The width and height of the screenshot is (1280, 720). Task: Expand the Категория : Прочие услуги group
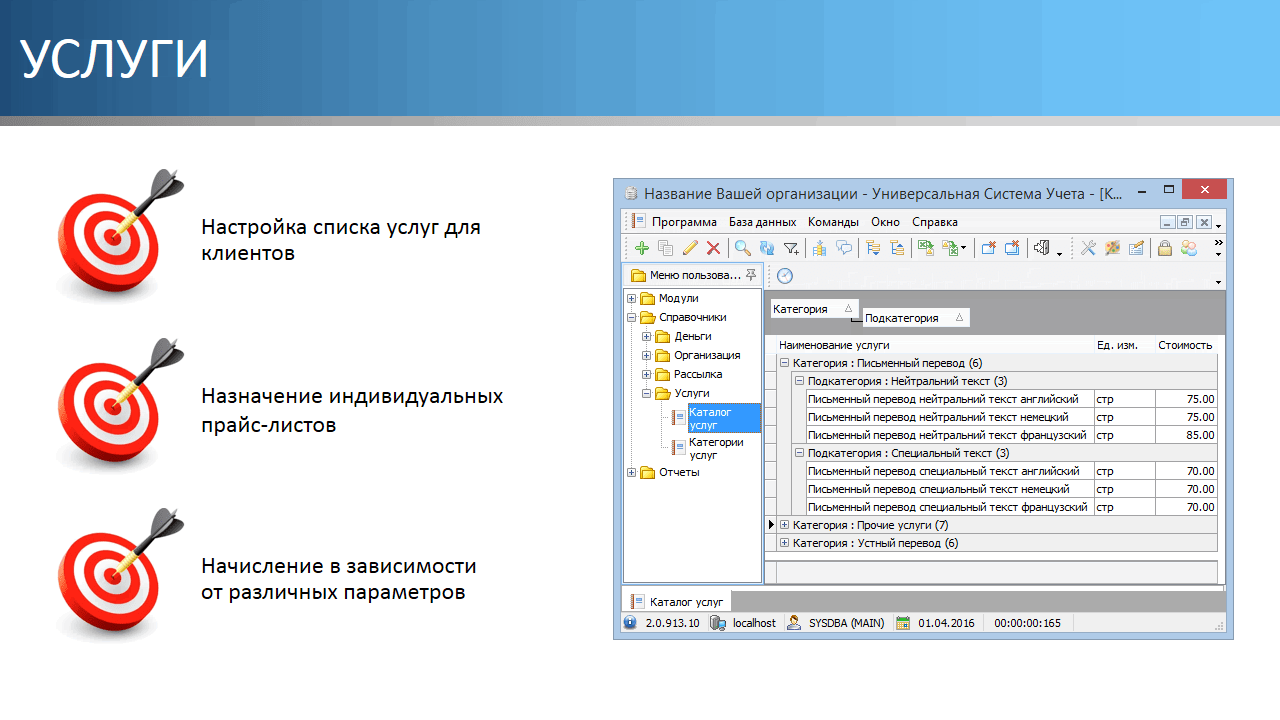[785, 525]
